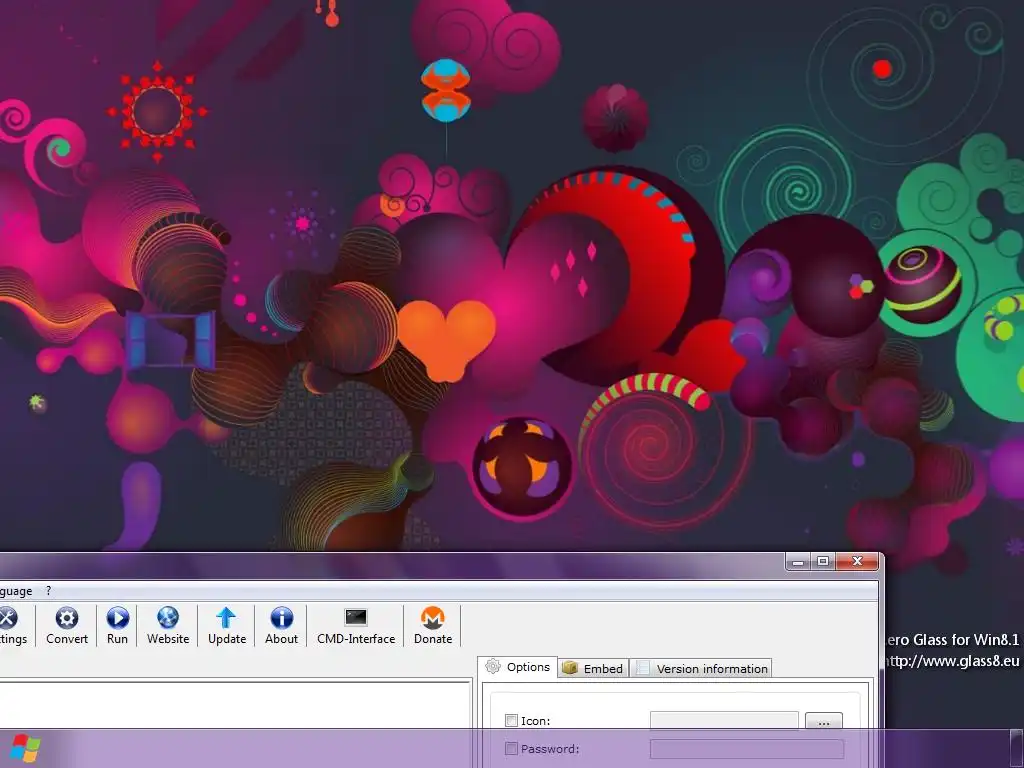1024x768 pixels.
Task: Open the ? help menu
Action: tap(48, 590)
